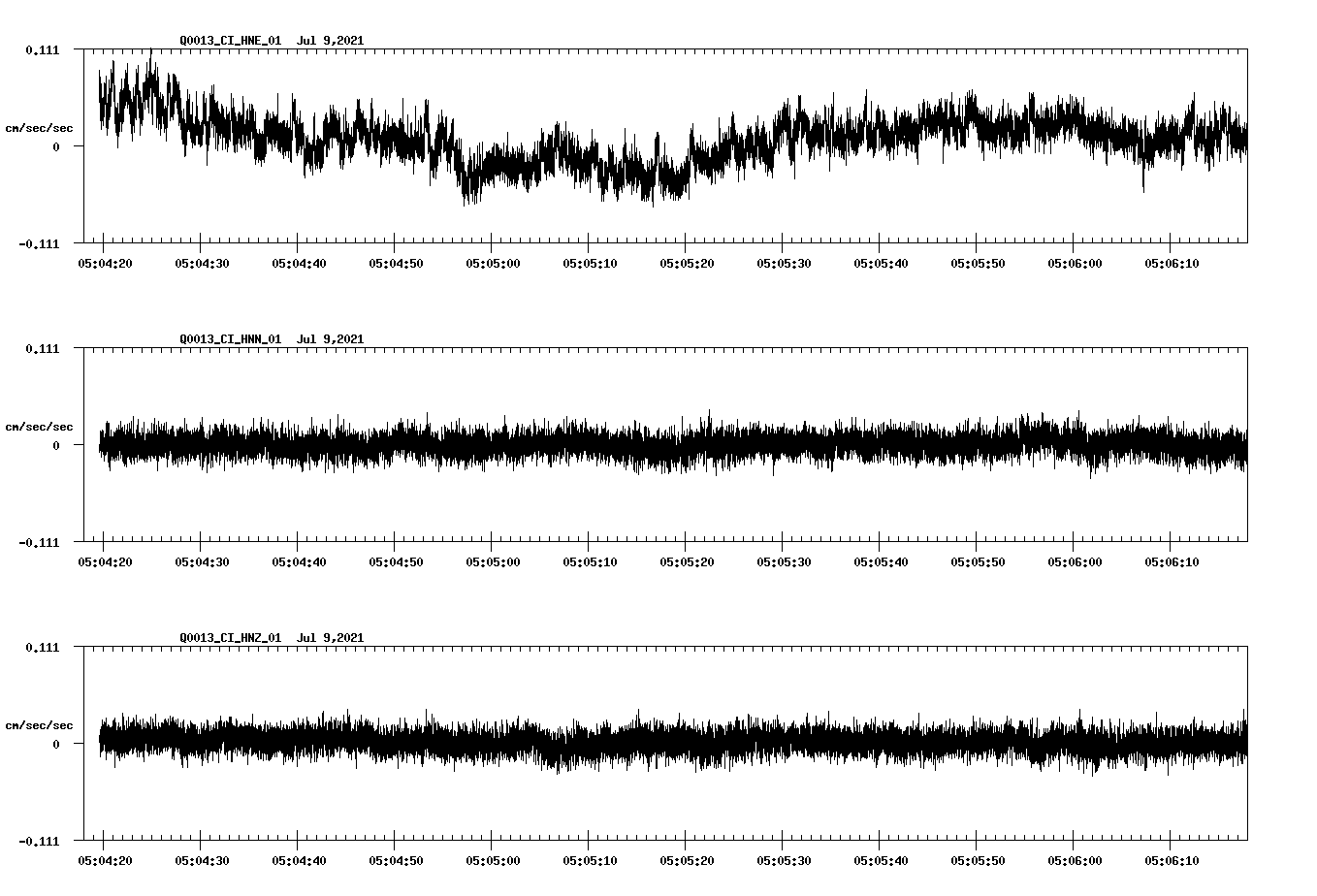The height and width of the screenshot is (896, 1317).
Task: Click the HNZ waveform trace near 05:05:10
Action: [x=589, y=745]
